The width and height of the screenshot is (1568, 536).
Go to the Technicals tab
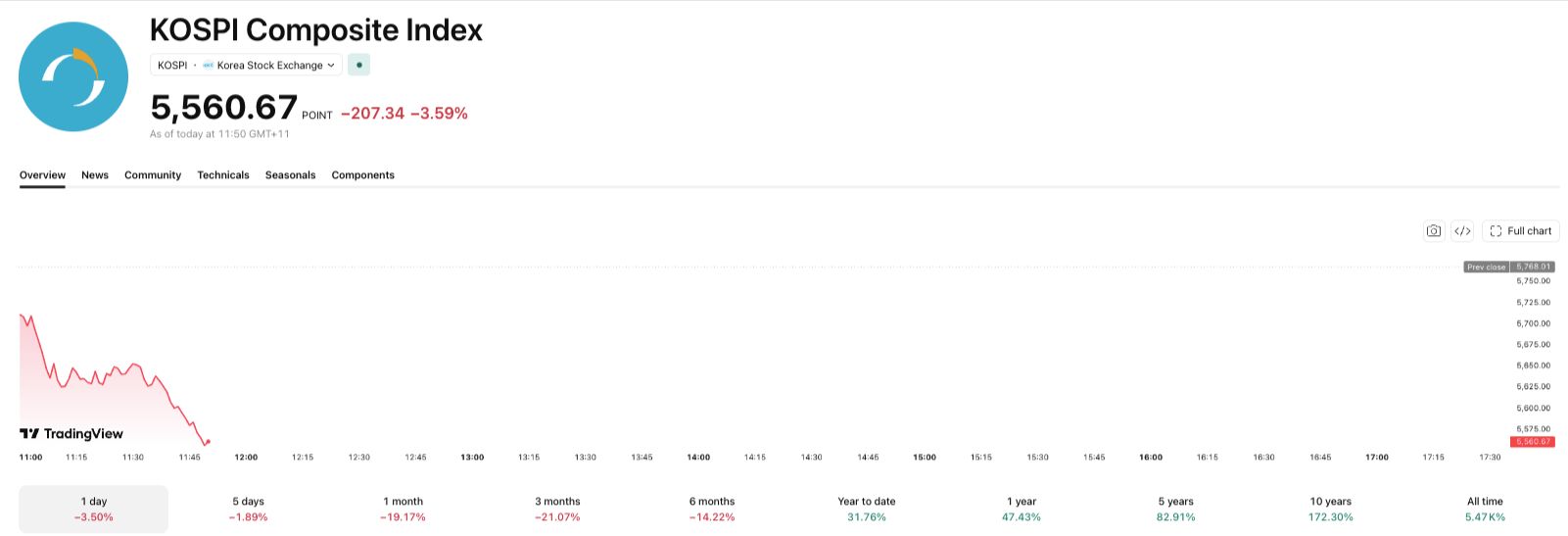coord(223,175)
